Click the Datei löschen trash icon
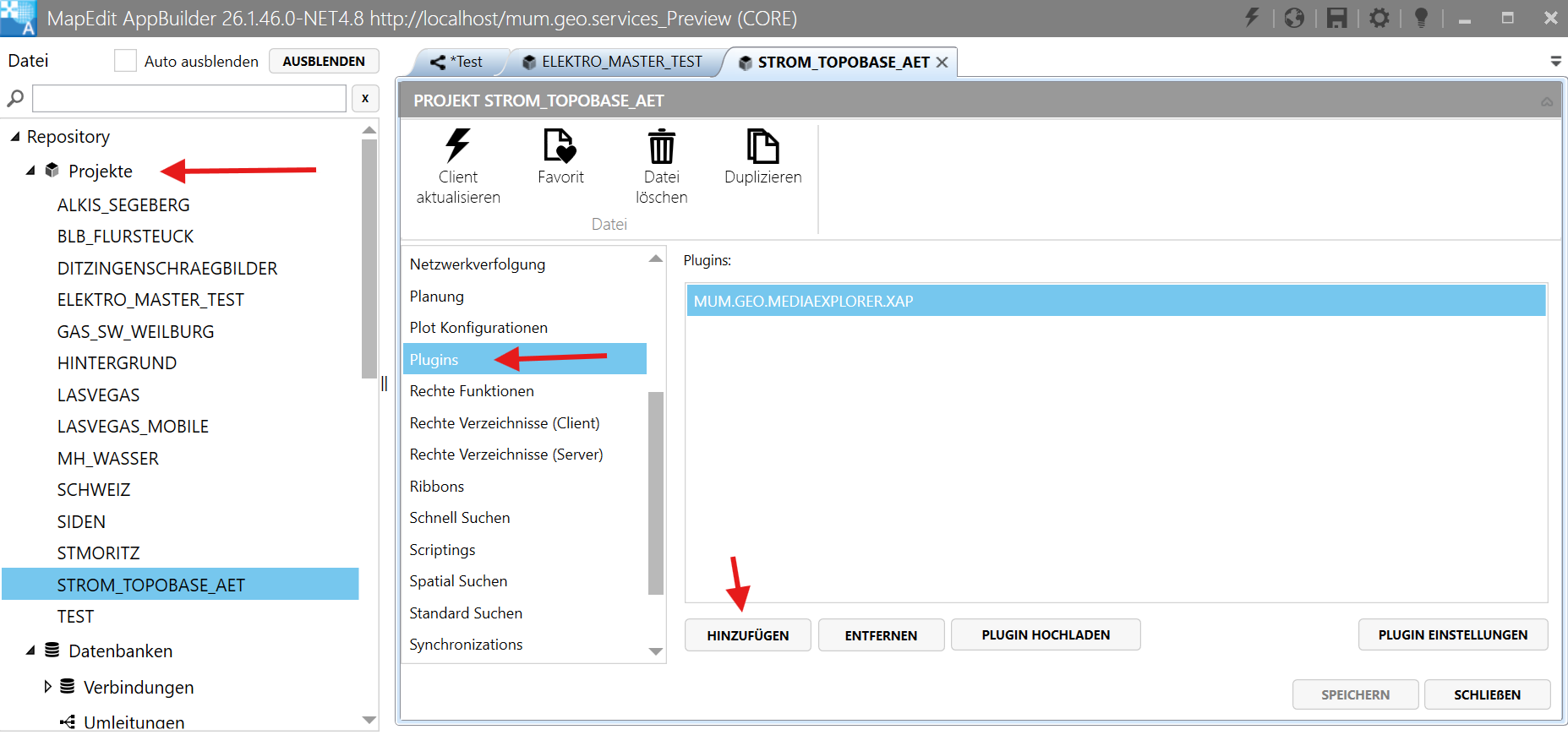This screenshot has height=735, width=1568. 661,146
